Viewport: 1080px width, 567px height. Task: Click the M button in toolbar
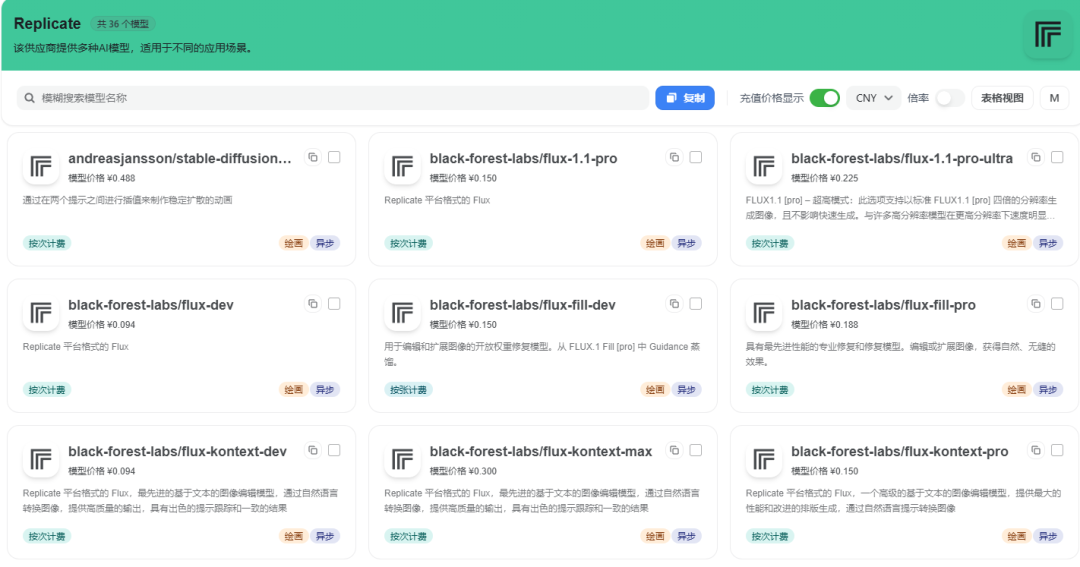(1054, 98)
